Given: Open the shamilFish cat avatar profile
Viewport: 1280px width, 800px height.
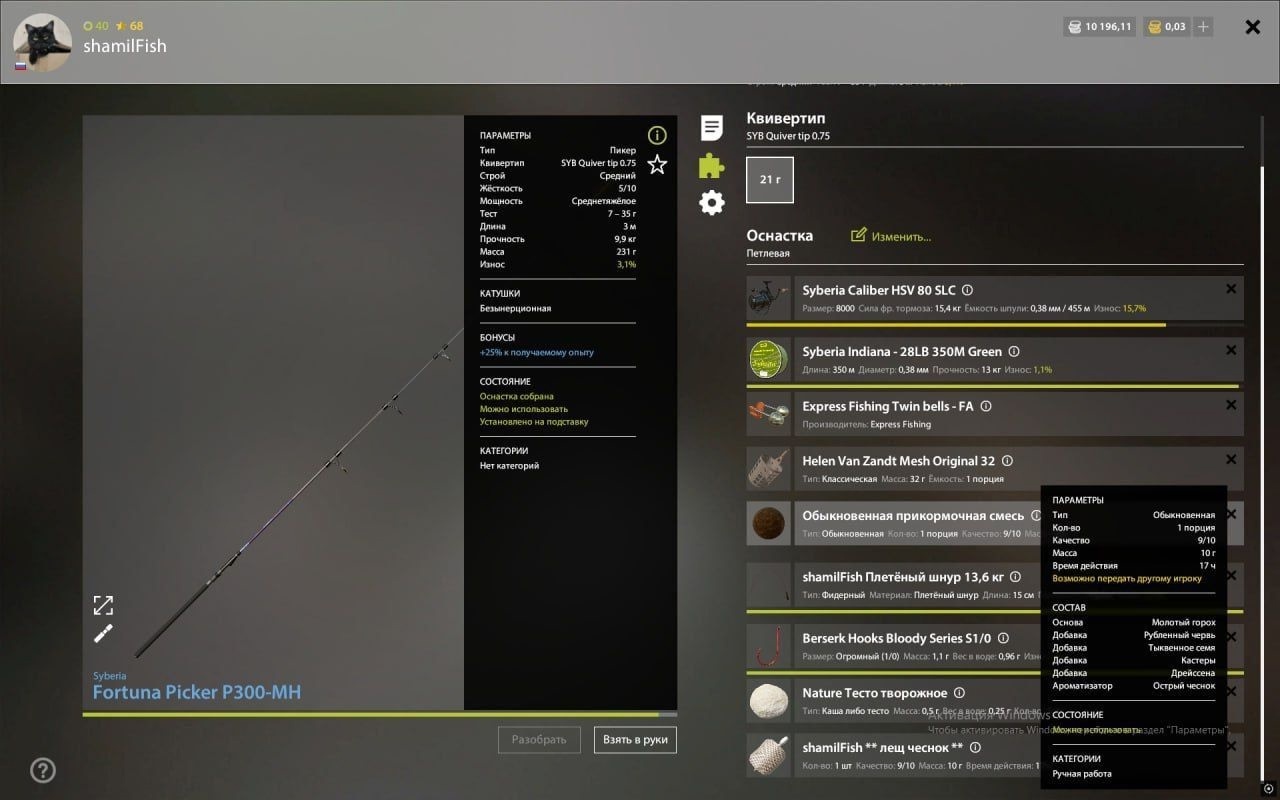Looking at the screenshot, I should tap(42, 42).
